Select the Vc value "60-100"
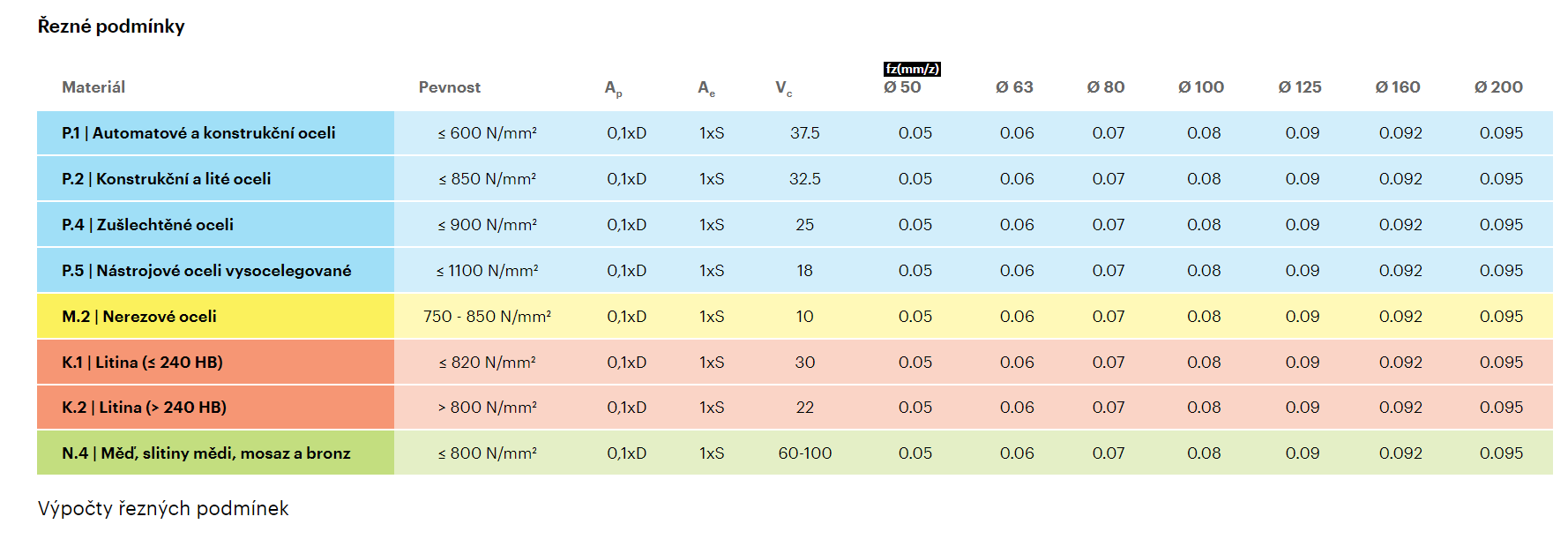 pyautogui.click(x=804, y=453)
